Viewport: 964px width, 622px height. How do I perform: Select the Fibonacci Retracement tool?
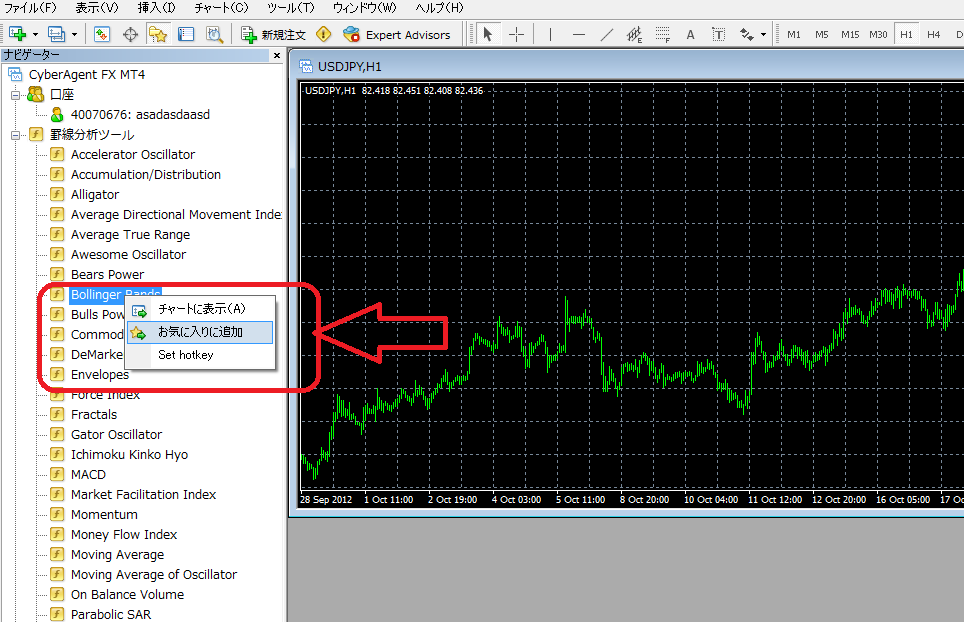(662, 34)
